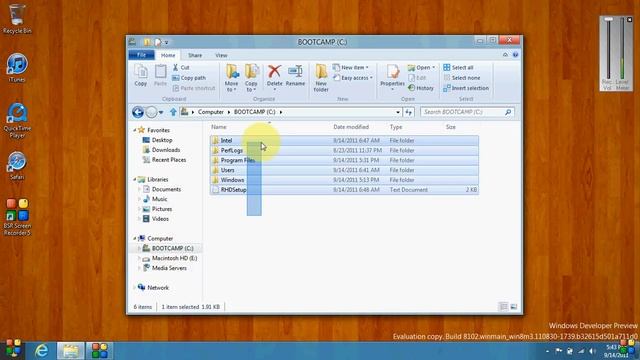The width and height of the screenshot is (640, 360).
Task: Click the File Explorer taskbar button
Action: [71, 350]
